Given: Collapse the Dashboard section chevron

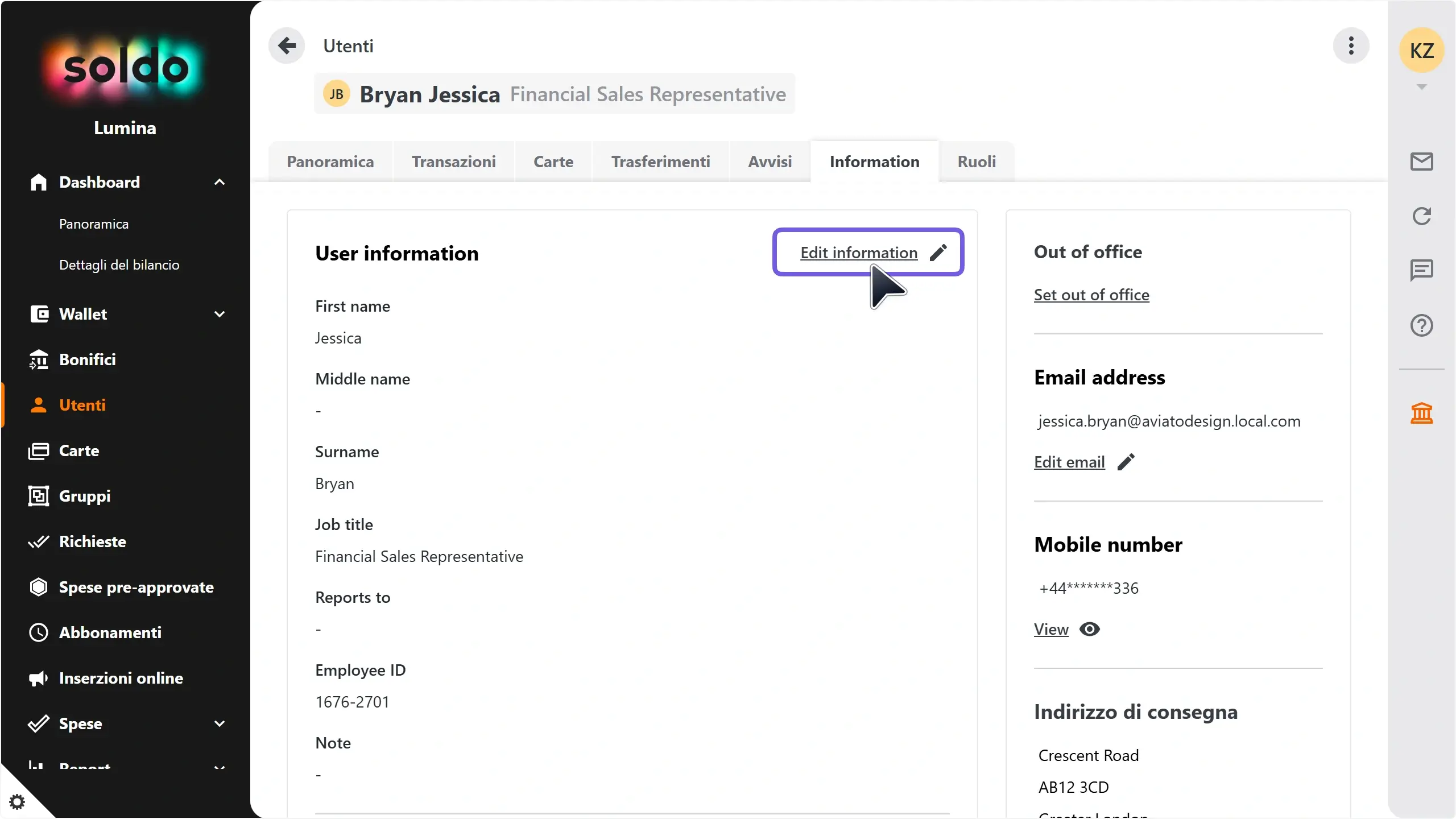Looking at the screenshot, I should click(220, 182).
